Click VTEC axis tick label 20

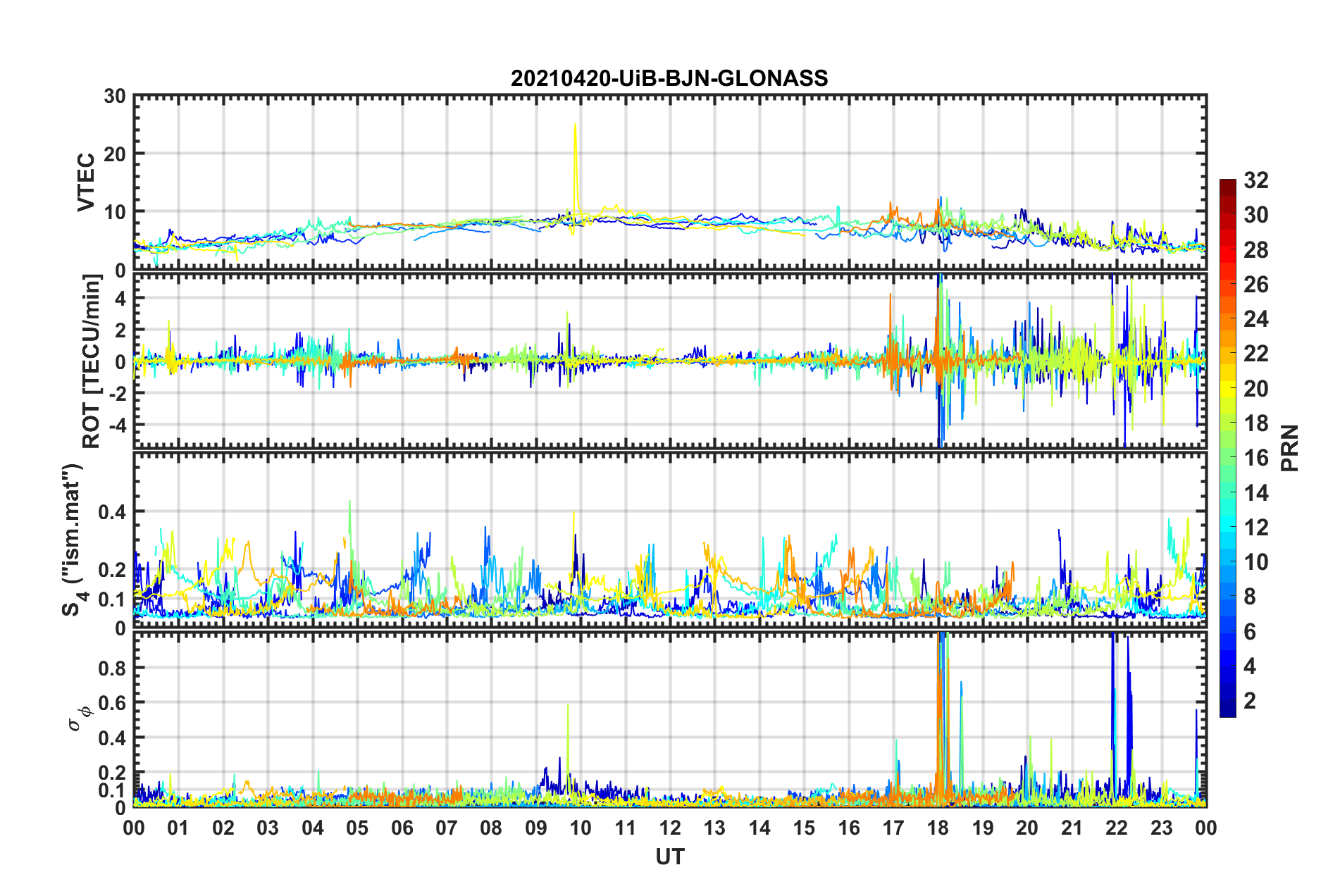[x=115, y=154]
